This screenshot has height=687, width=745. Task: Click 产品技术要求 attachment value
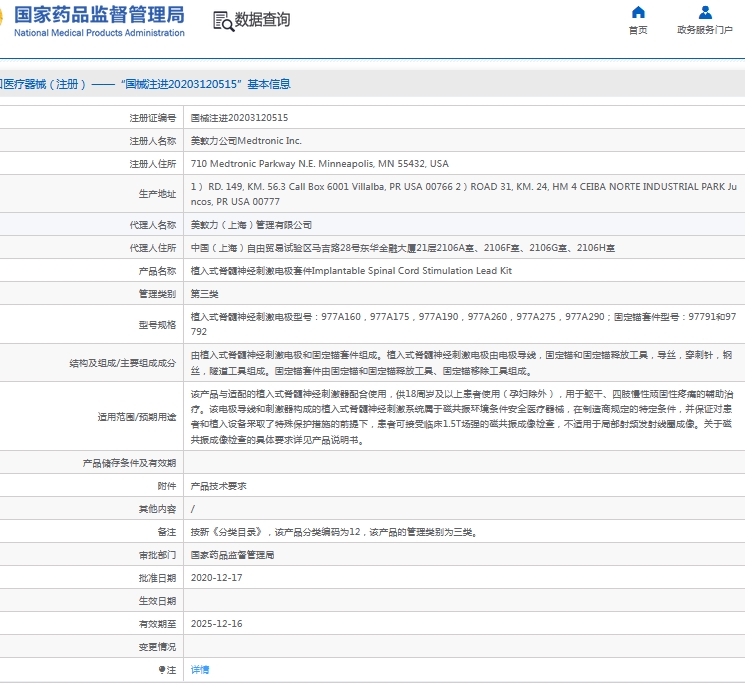219,486
